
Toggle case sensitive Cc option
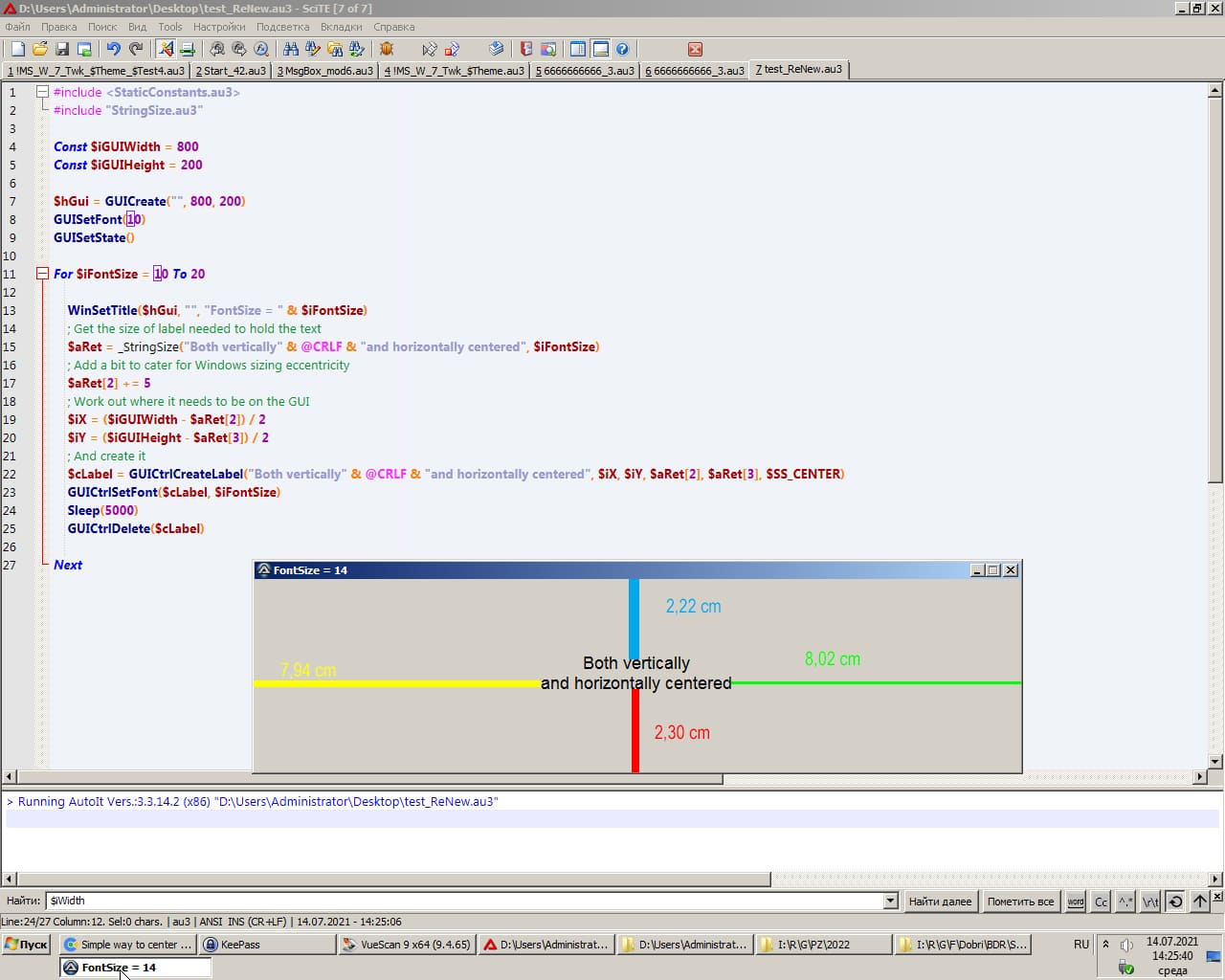coord(1101,902)
